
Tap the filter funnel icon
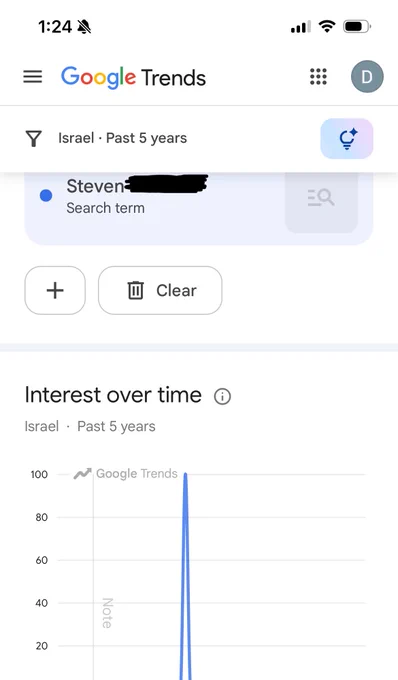point(33,139)
